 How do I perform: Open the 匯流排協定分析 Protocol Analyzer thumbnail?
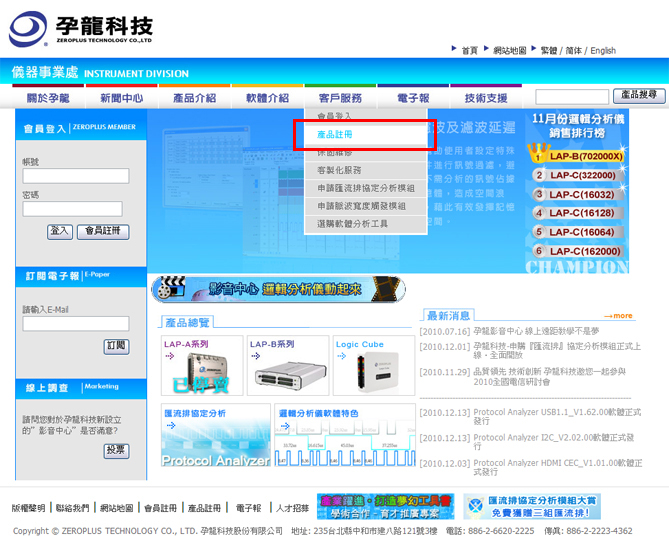click(x=216, y=435)
